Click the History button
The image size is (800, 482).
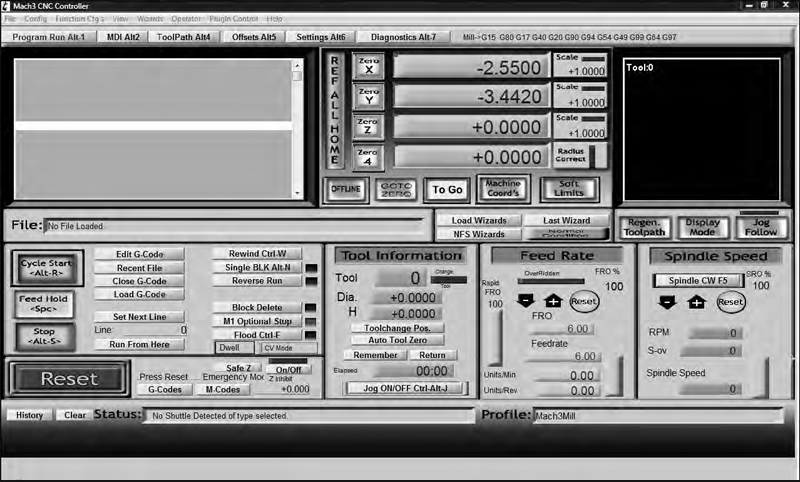[x=30, y=415]
